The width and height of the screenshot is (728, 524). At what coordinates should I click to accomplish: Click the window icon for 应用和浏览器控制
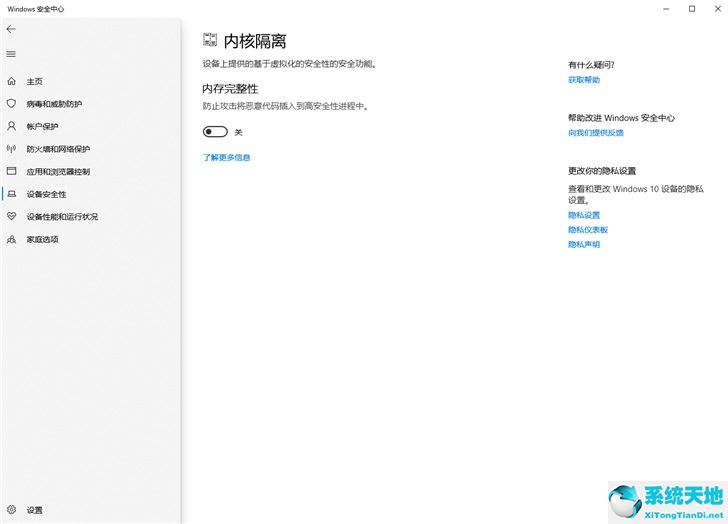pos(12,171)
